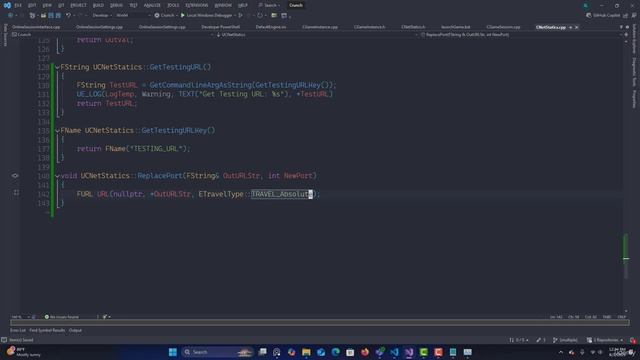Click the Windows Start button
Viewport: 640px width, 360px height.
coord(173,352)
